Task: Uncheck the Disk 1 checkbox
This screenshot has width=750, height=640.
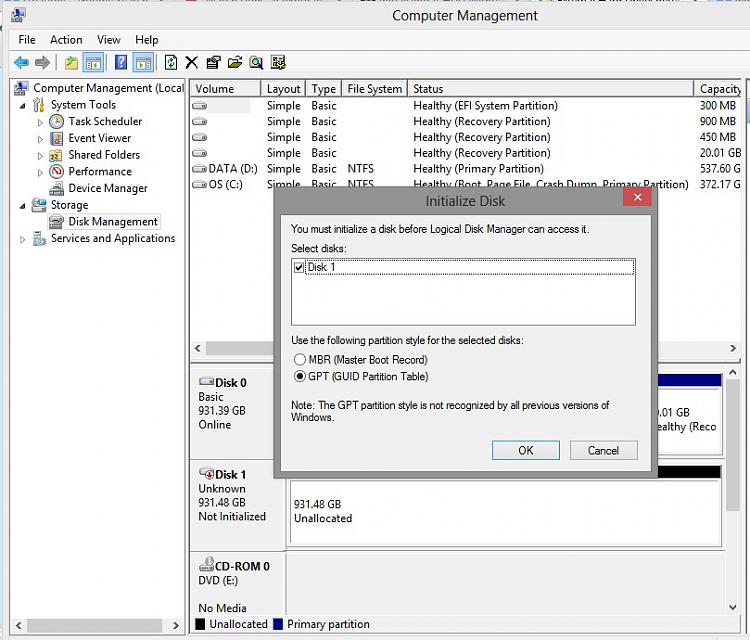Action: (299, 267)
